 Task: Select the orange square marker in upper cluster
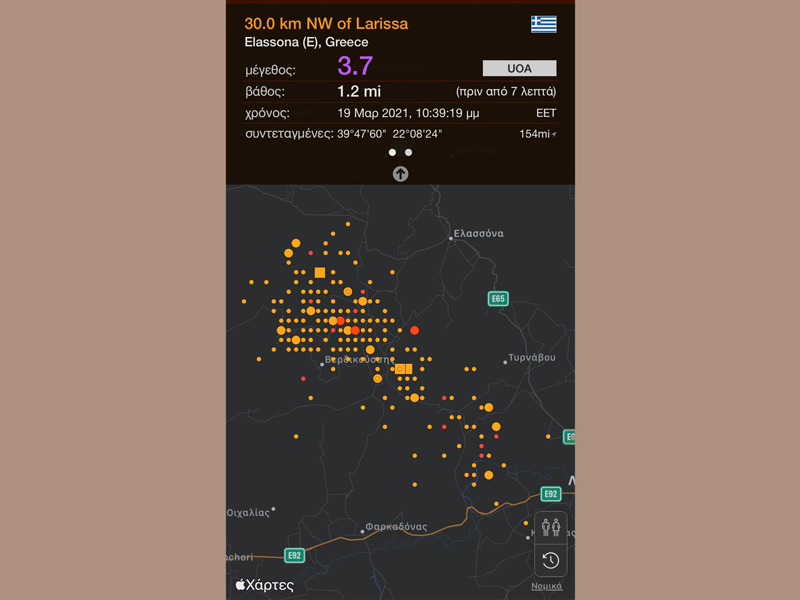320,272
